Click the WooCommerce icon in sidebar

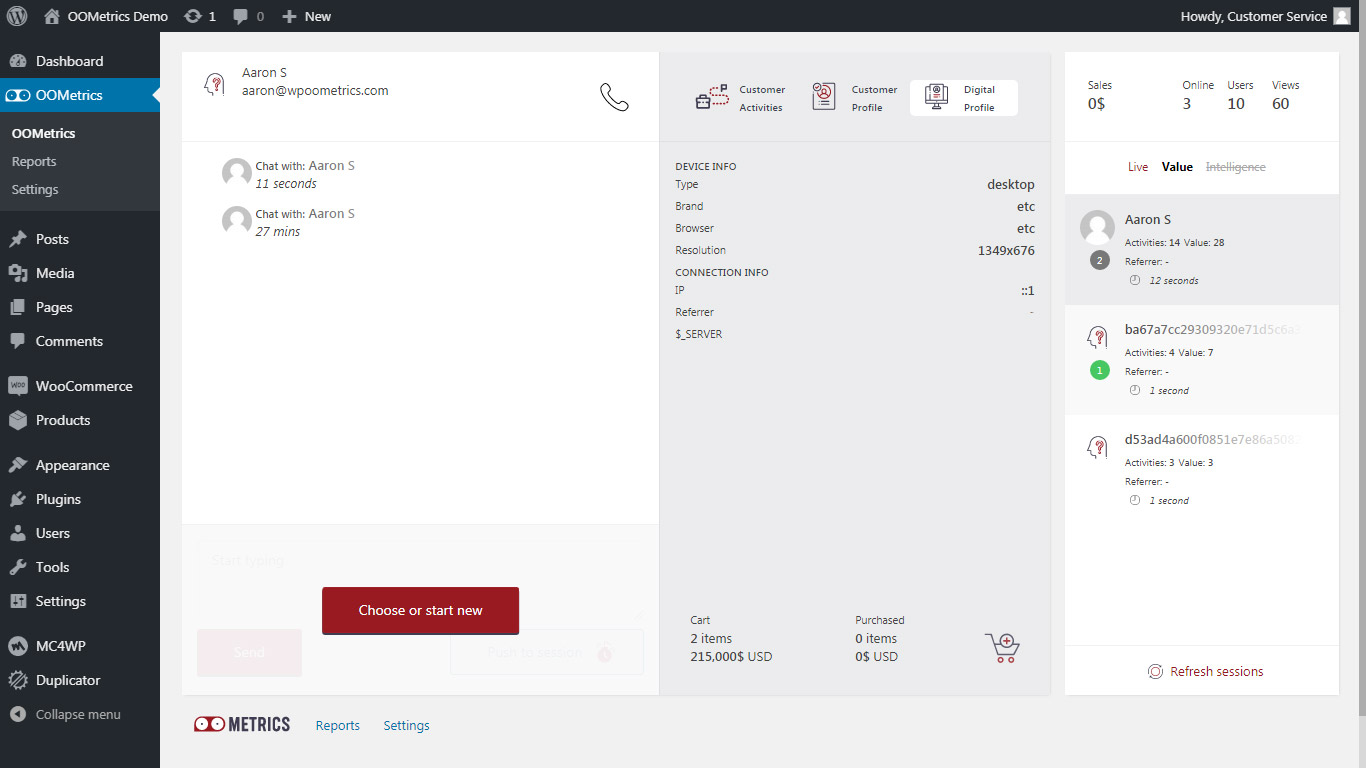coord(18,386)
